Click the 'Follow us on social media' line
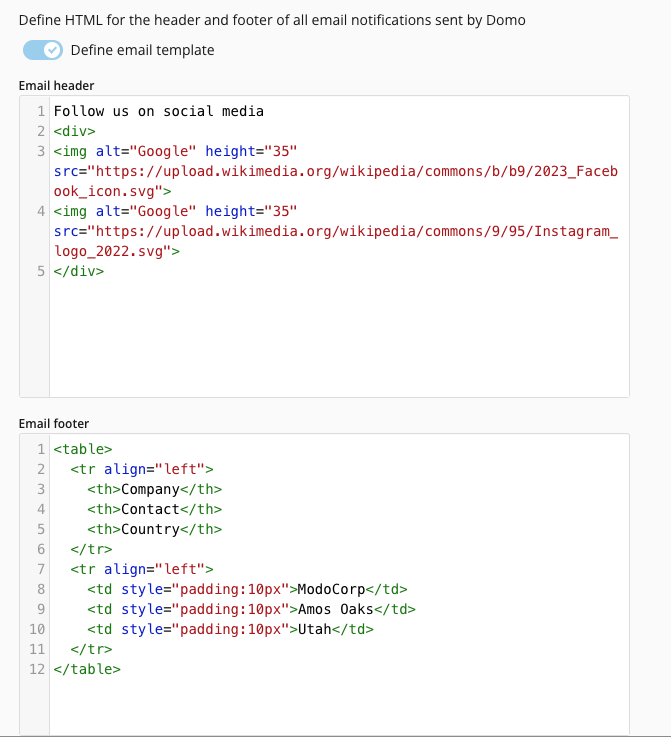 coord(159,111)
